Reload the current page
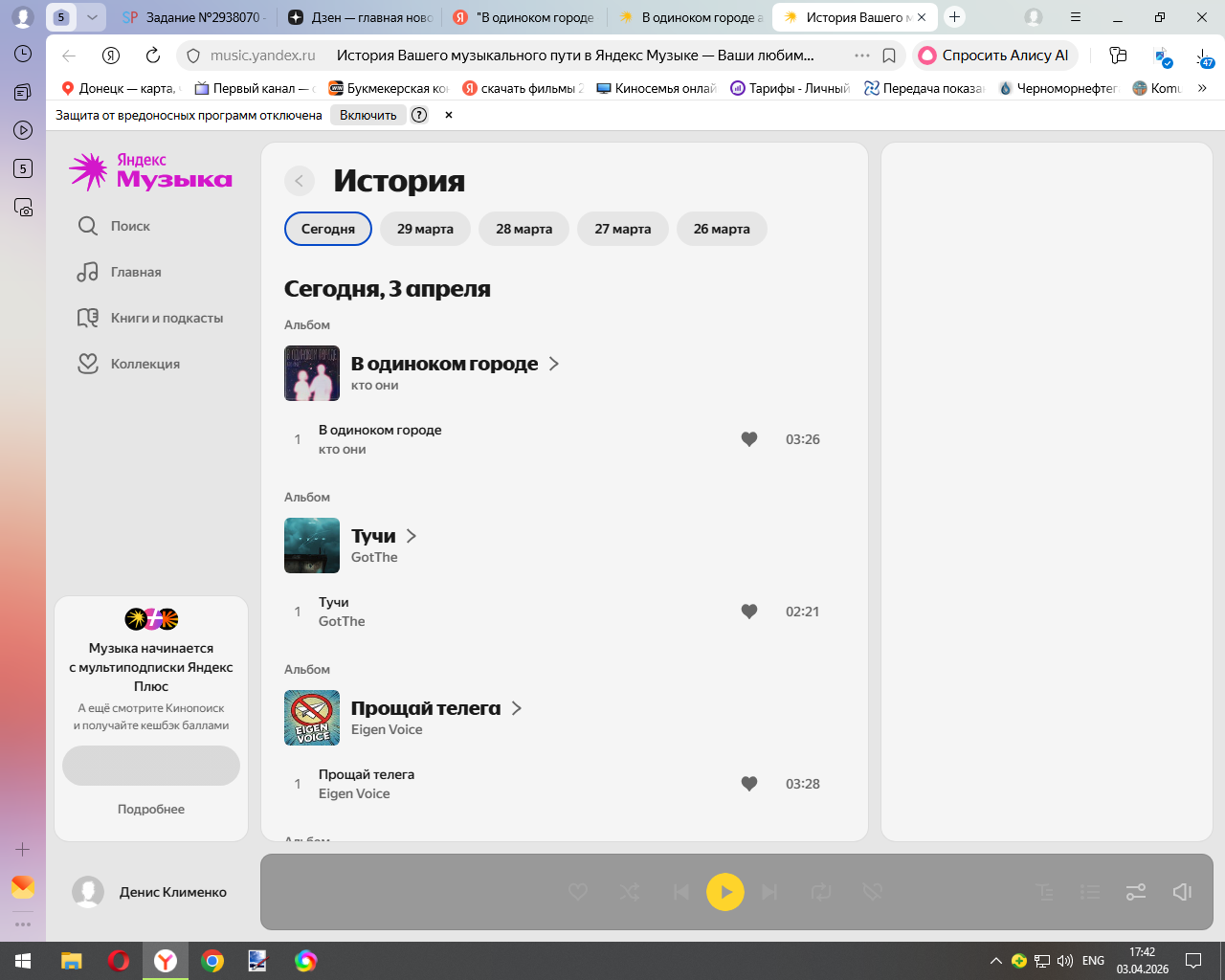Viewport: 1225px width, 980px height. (x=153, y=56)
